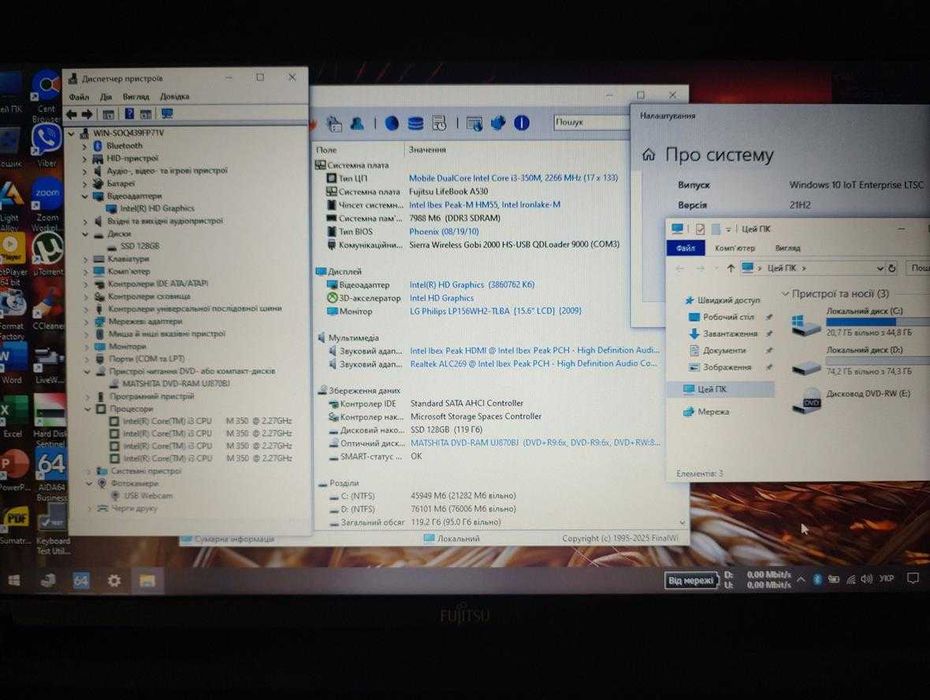Click the blue puzzle-piece icon in AIDA64 toolbar
Viewport: 930px width, 700px height.
[x=498, y=123]
